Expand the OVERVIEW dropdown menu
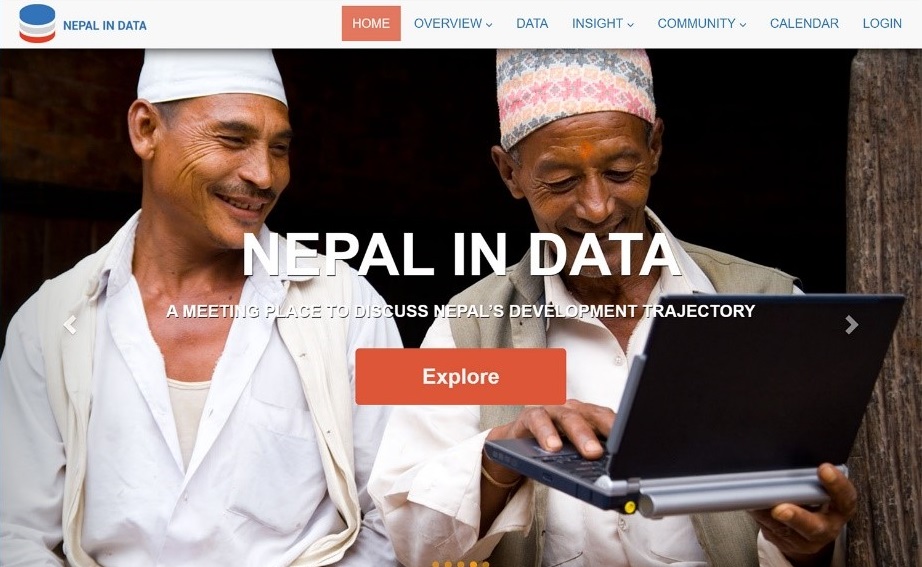922x567 pixels. coord(453,24)
